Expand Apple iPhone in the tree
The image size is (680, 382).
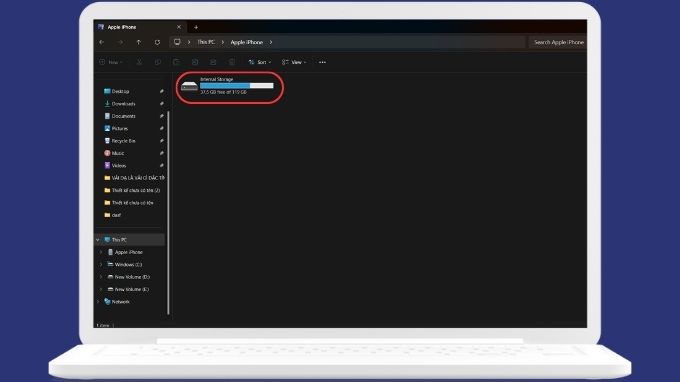pos(101,252)
